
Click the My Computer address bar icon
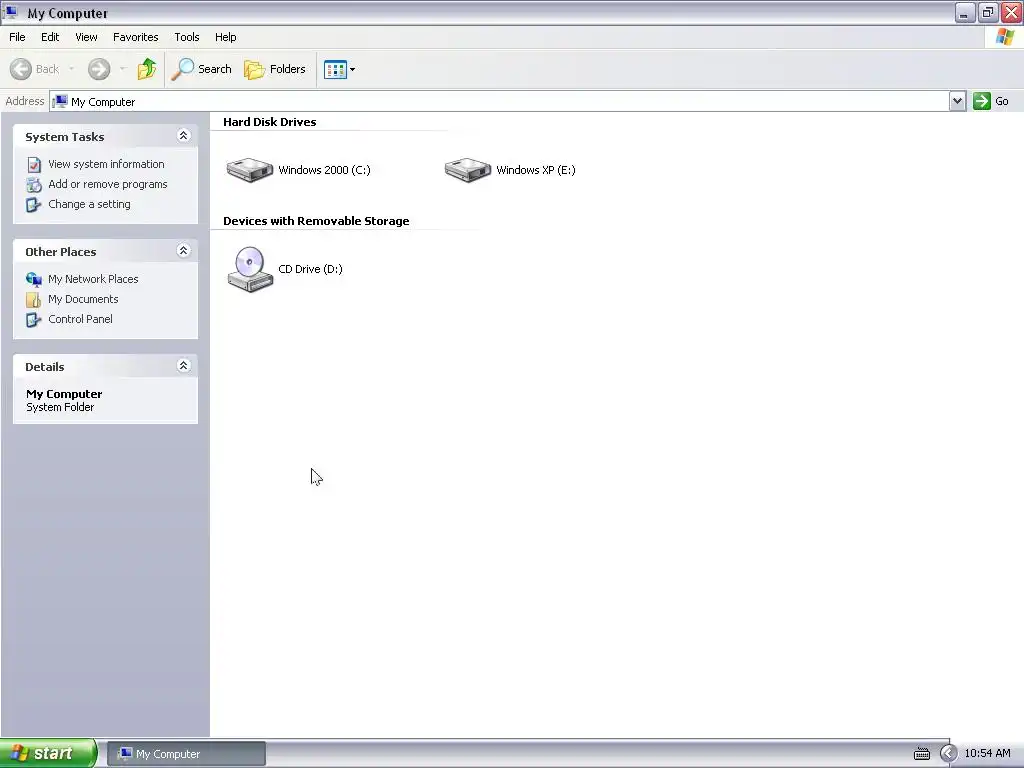click(x=60, y=101)
